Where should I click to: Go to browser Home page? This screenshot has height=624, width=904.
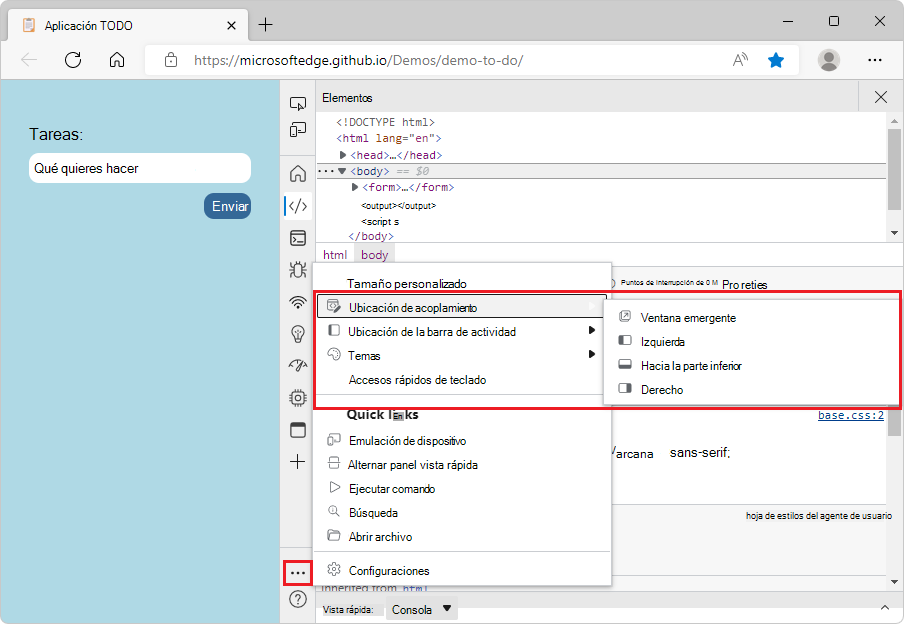117,59
